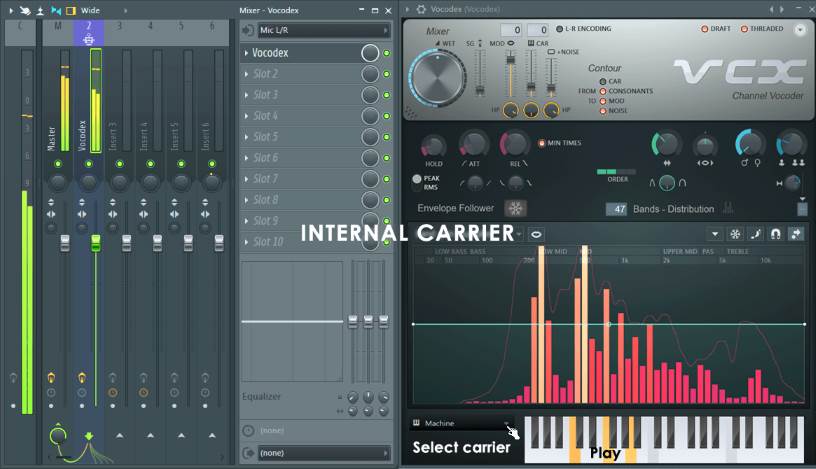Screen dimensions: 816x469
Task: Toggle the THREADED option
Action: (744, 29)
